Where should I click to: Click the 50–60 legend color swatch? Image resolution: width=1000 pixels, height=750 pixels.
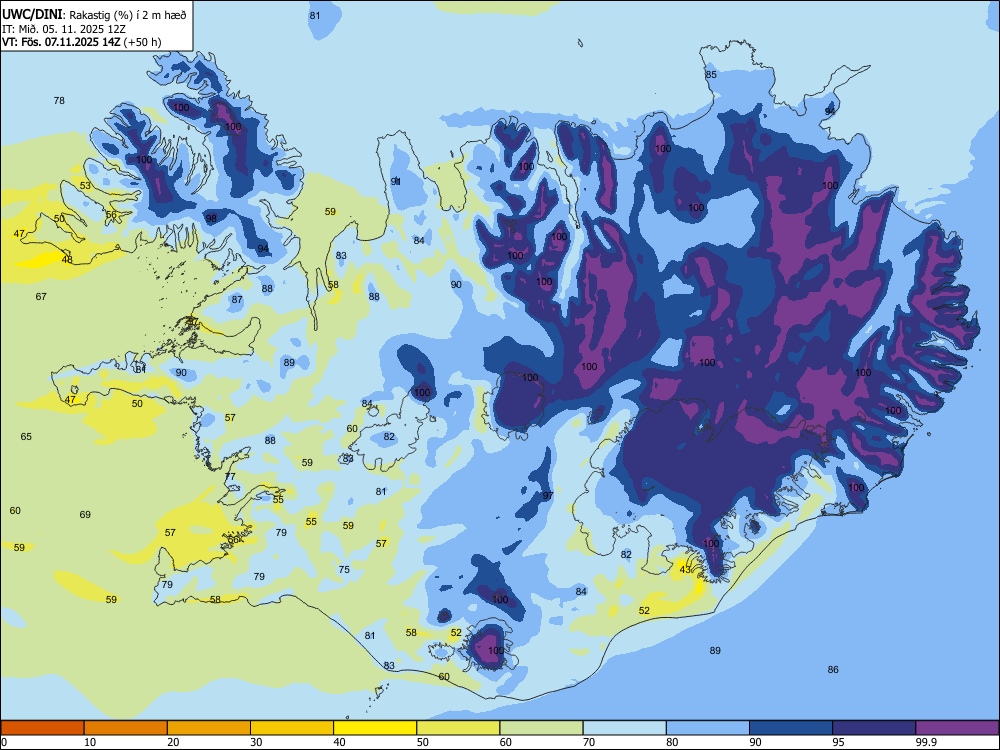458,728
